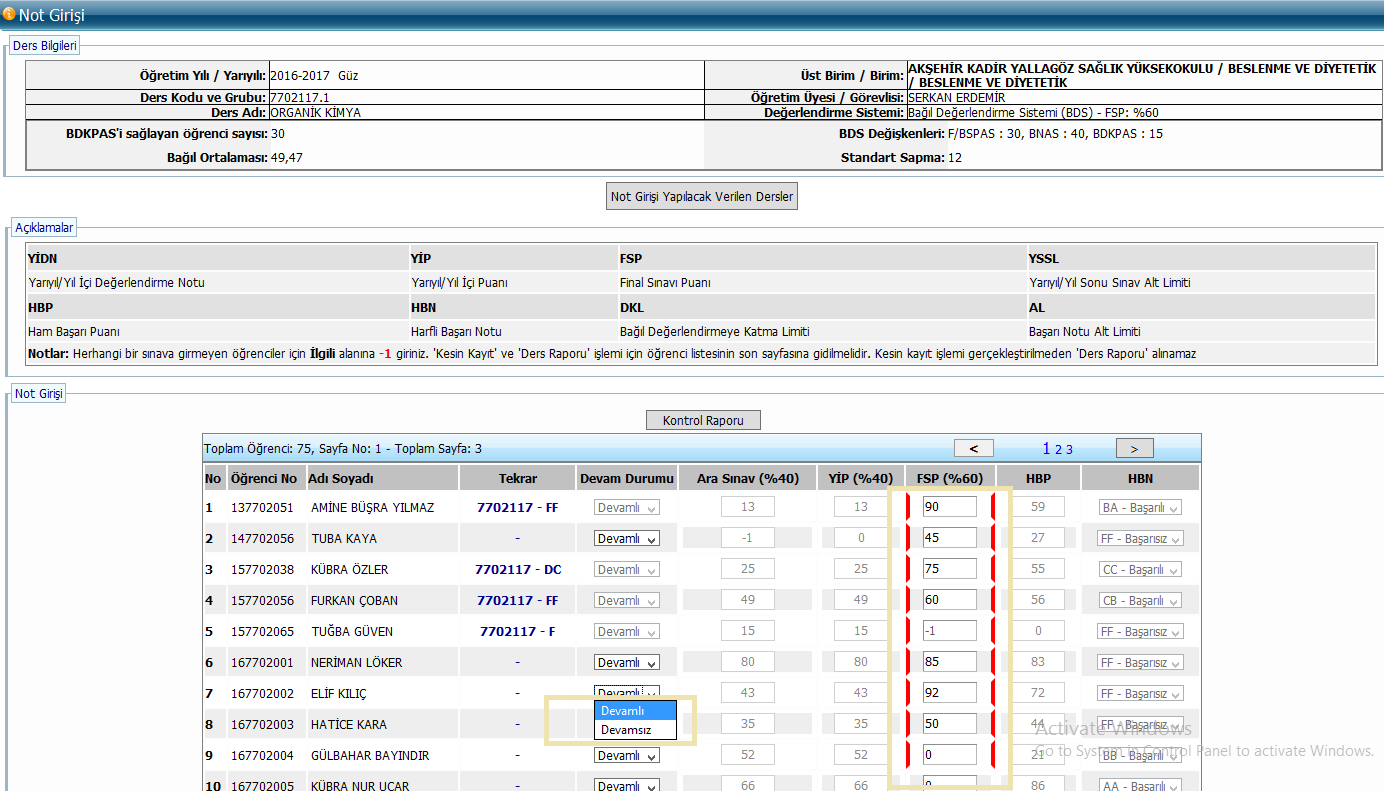Image resolution: width=1384 pixels, height=791 pixels.
Task: Open Devam Durumu dropdown for Neriman Löker
Action: [627, 662]
